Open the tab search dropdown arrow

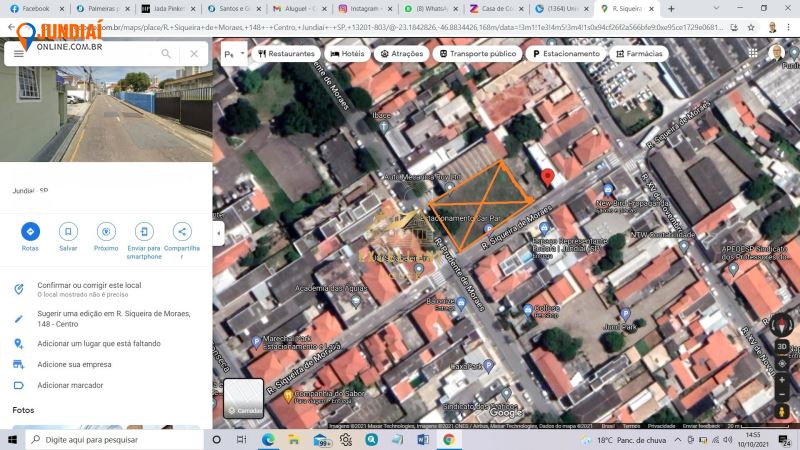pos(716,9)
